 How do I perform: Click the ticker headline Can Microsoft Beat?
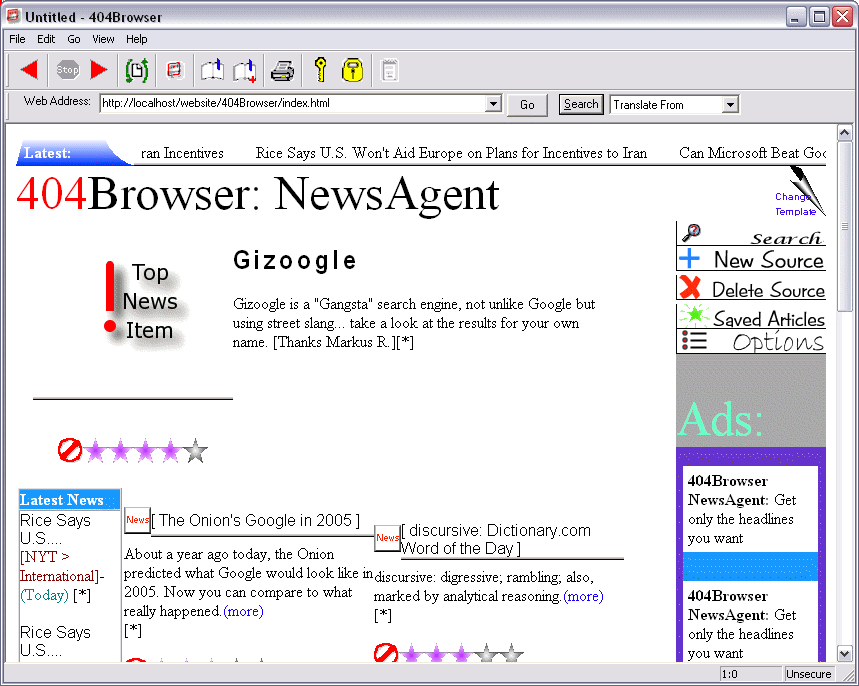pyautogui.click(x=752, y=153)
